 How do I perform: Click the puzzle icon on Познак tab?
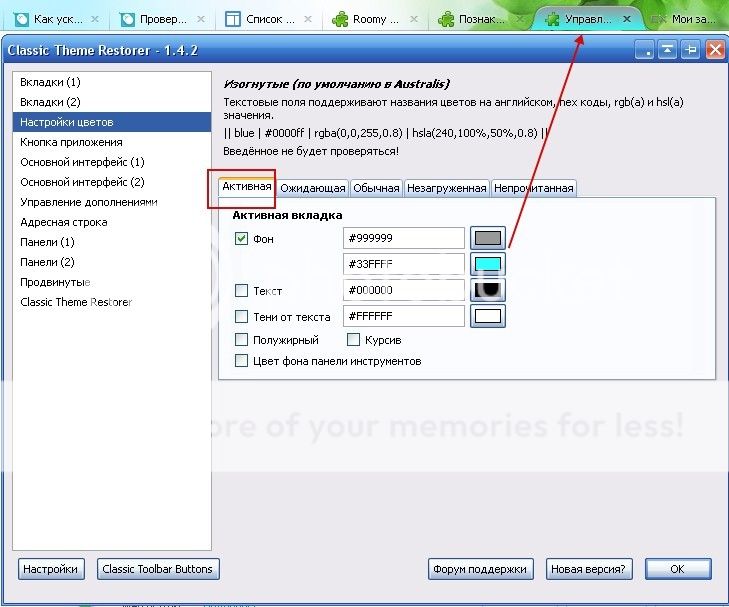click(446, 19)
